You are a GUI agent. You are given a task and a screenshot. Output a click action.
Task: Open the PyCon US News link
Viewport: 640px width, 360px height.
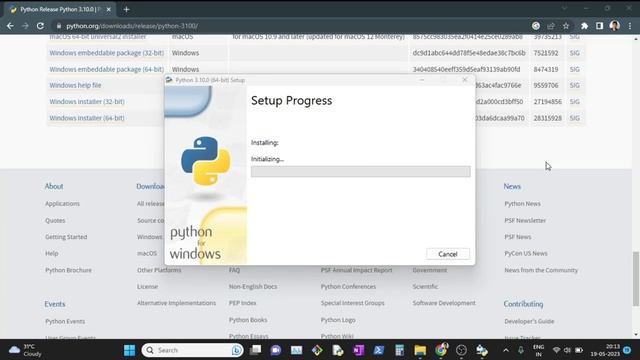[x=526, y=253]
